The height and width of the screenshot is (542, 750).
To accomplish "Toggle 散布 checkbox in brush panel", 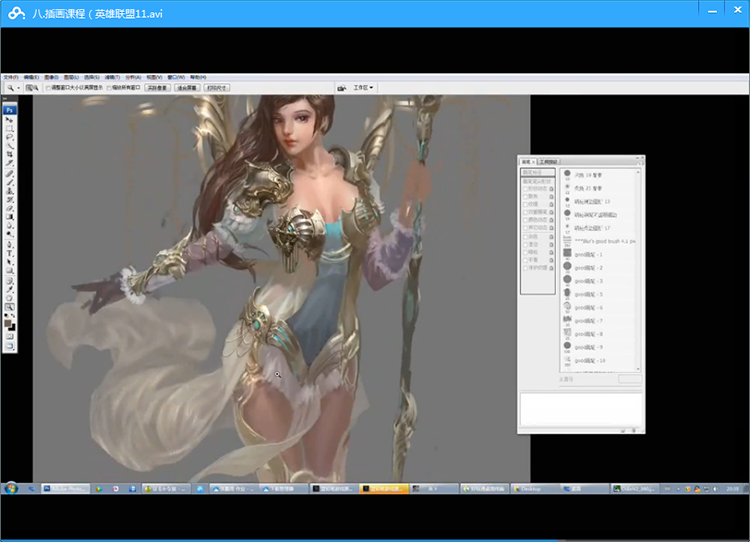I will point(525,197).
